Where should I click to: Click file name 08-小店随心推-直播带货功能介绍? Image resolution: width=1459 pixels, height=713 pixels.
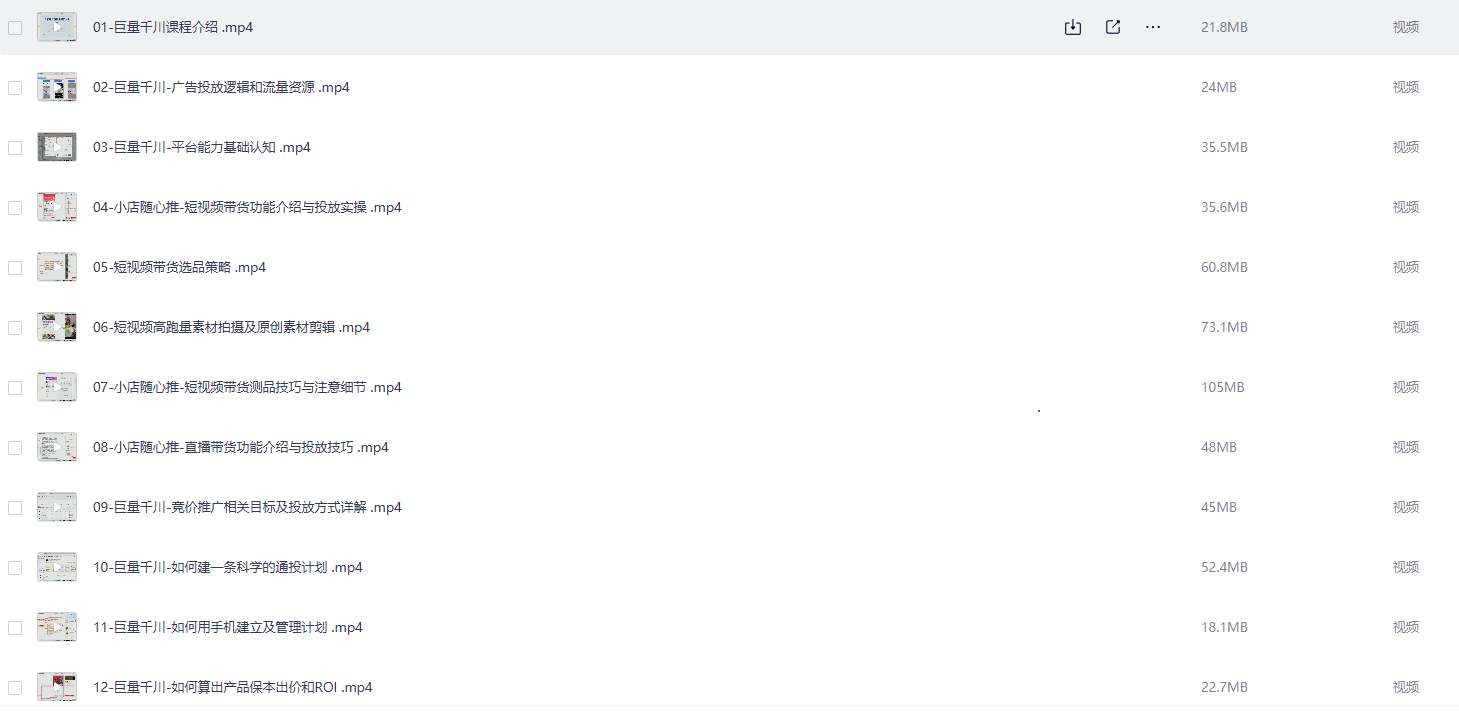click(240, 447)
